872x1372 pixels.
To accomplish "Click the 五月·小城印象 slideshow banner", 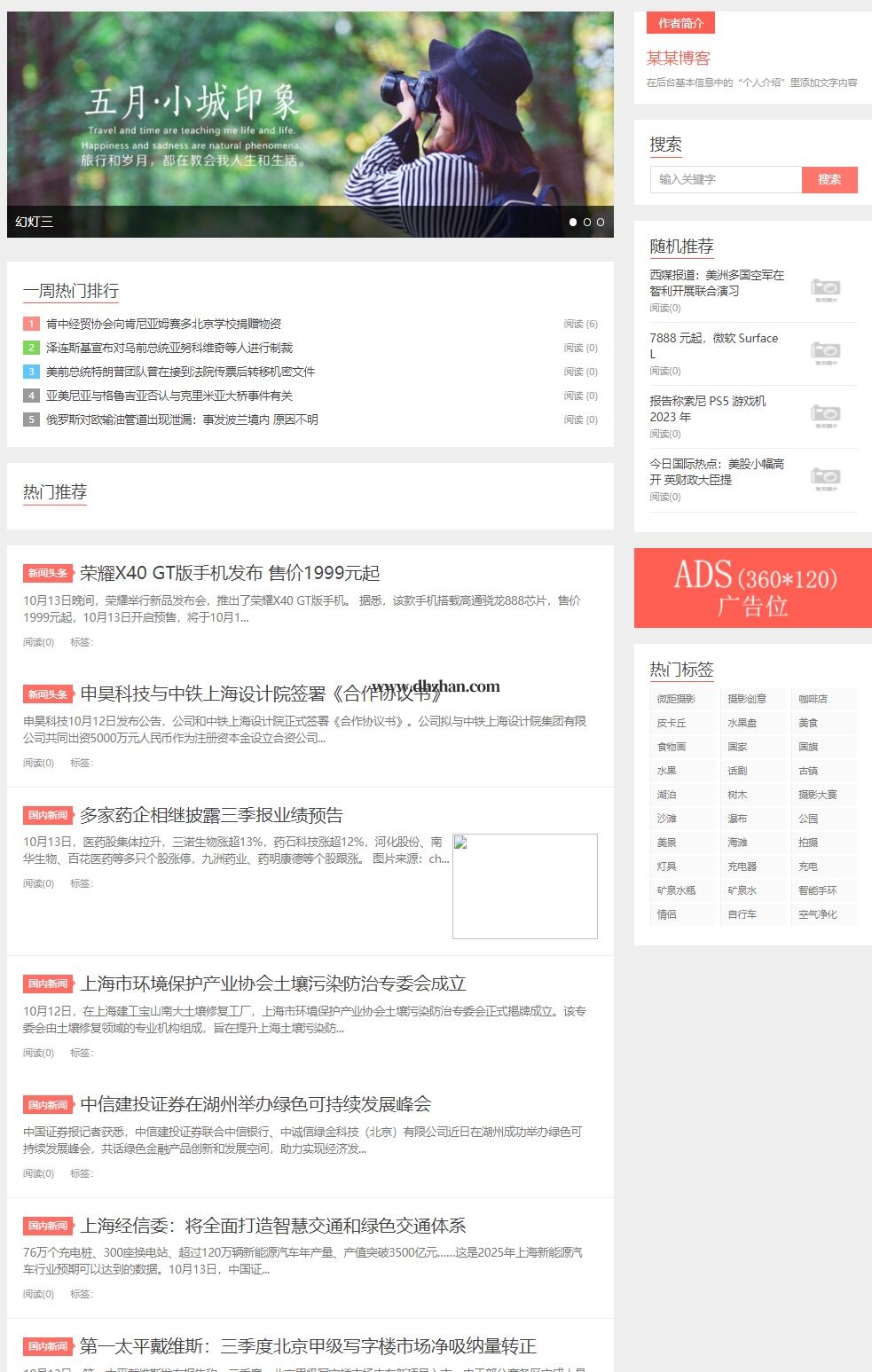I will (x=310, y=115).
